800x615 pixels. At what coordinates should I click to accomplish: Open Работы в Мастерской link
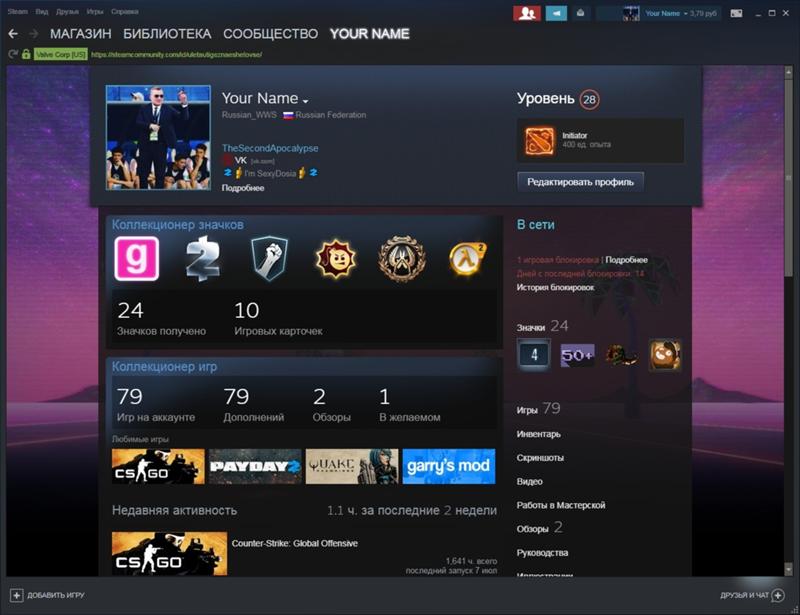tap(561, 505)
